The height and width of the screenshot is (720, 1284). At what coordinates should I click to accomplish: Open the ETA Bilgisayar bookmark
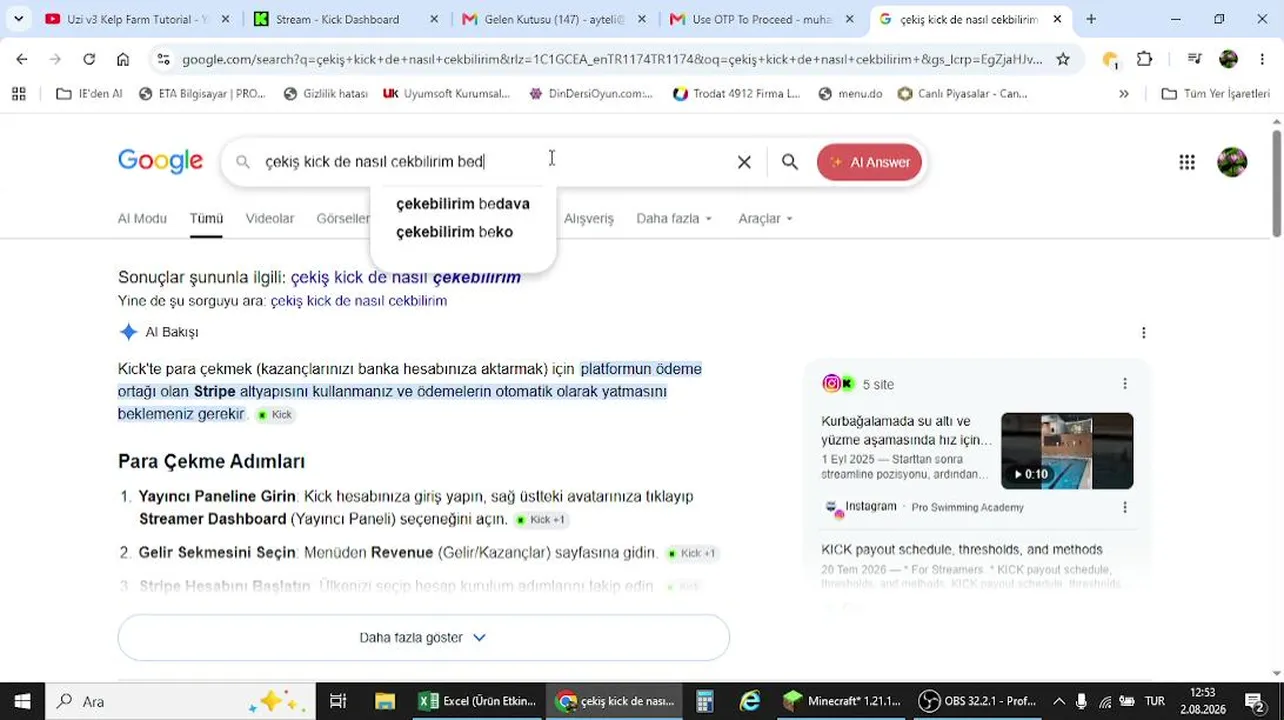click(202, 93)
